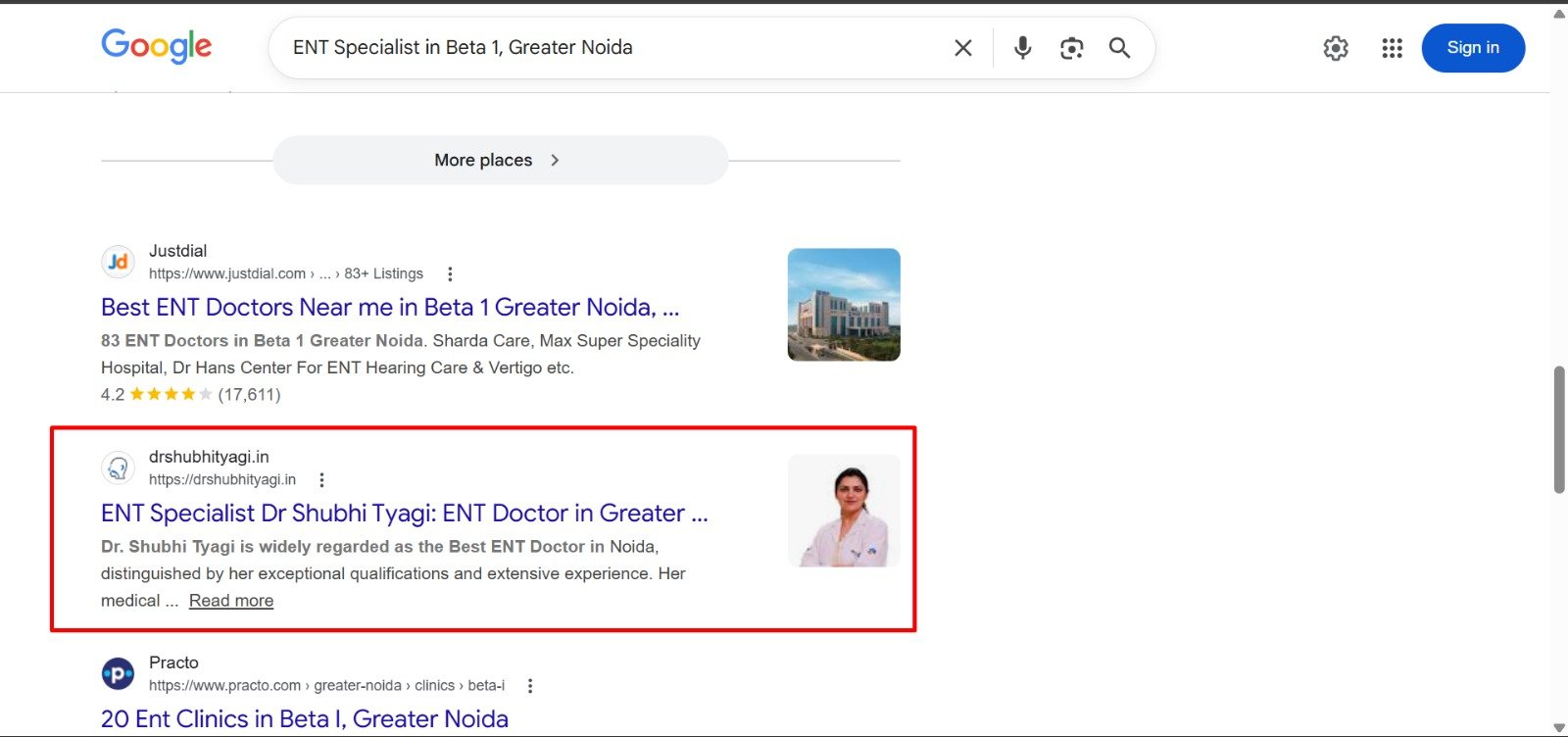
Task: Open Best ENT Doctors Justdial link
Action: pos(389,308)
